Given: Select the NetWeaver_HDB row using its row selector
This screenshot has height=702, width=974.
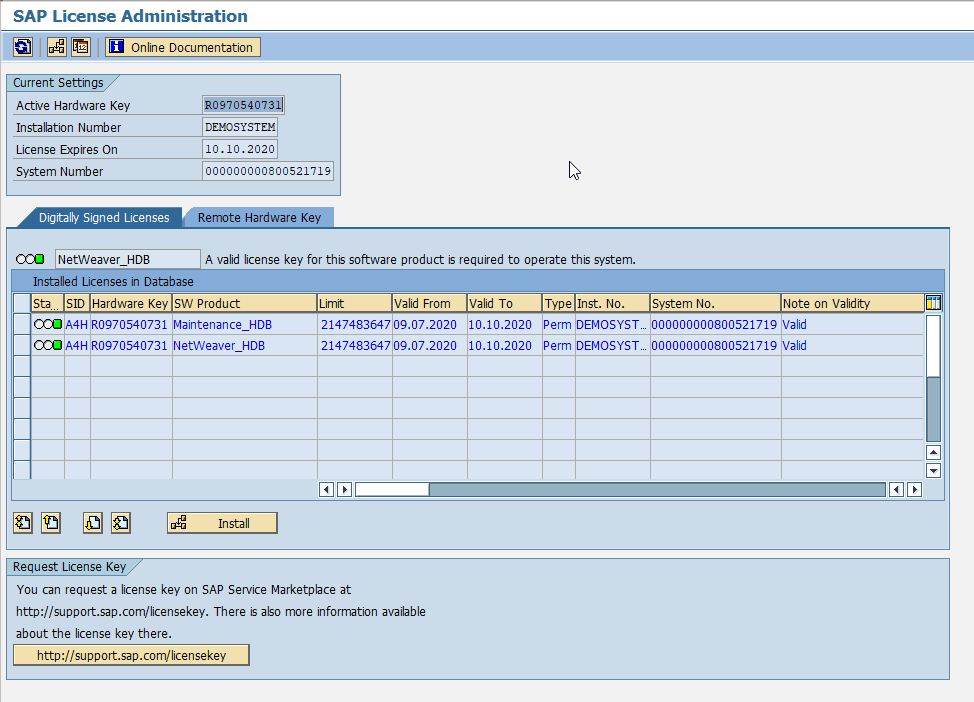Looking at the screenshot, I should (x=22, y=345).
